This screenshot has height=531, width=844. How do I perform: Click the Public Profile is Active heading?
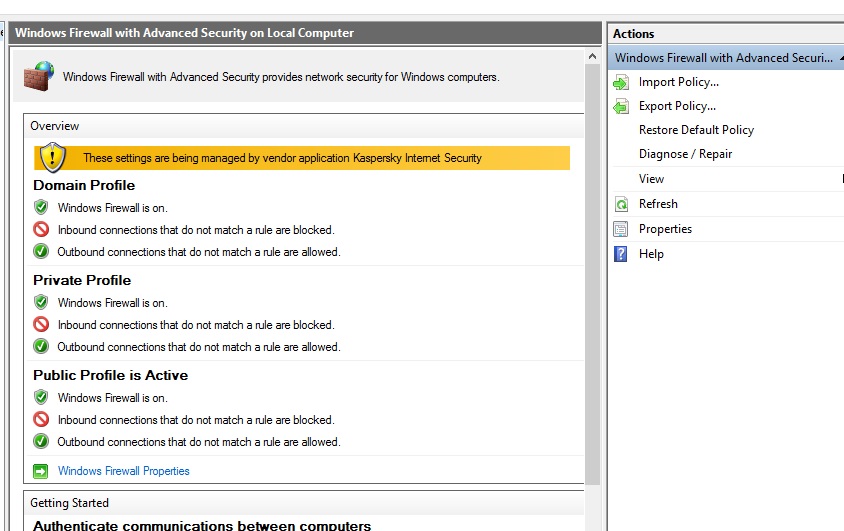(110, 375)
